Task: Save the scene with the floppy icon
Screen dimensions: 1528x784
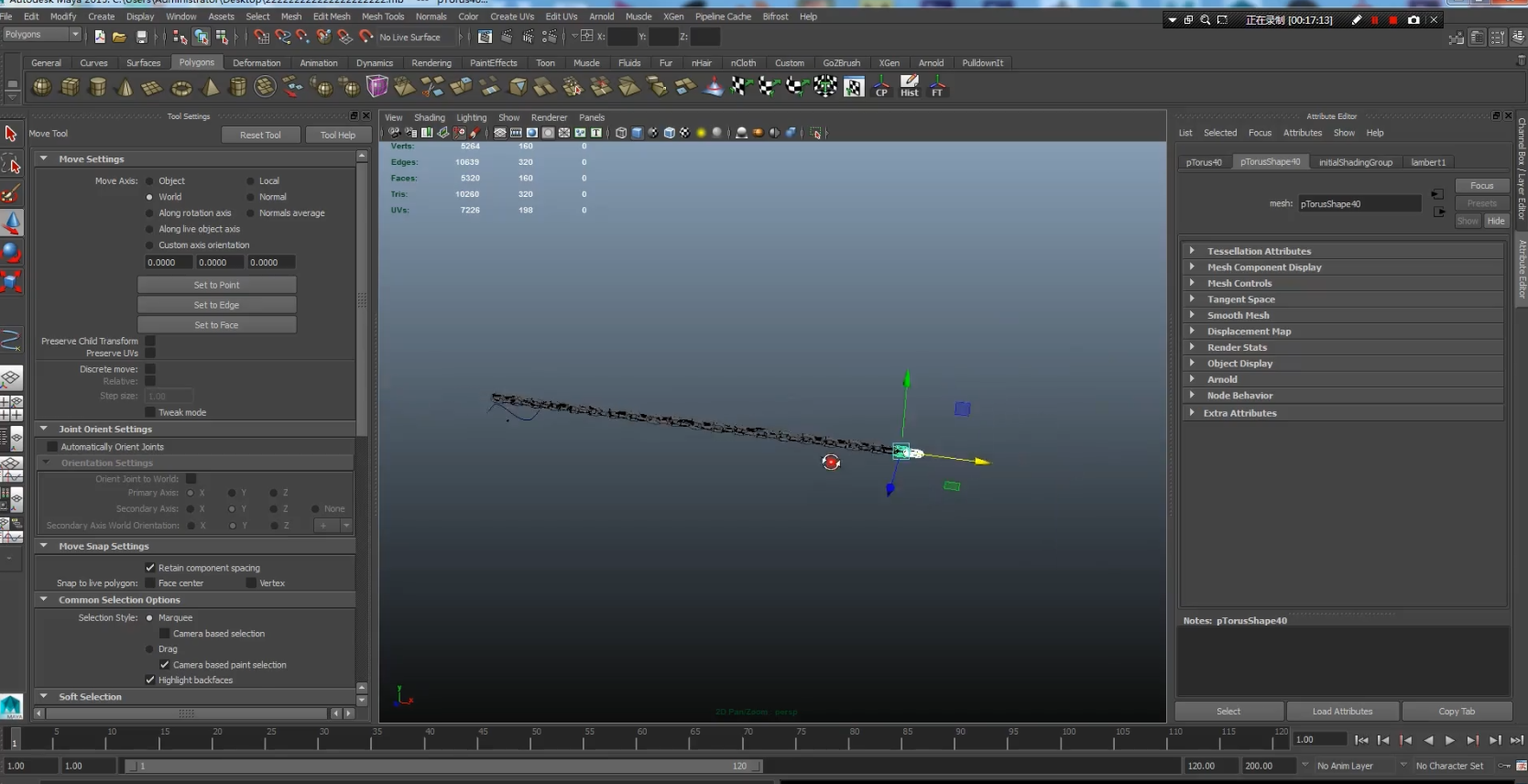Action: [x=141, y=37]
